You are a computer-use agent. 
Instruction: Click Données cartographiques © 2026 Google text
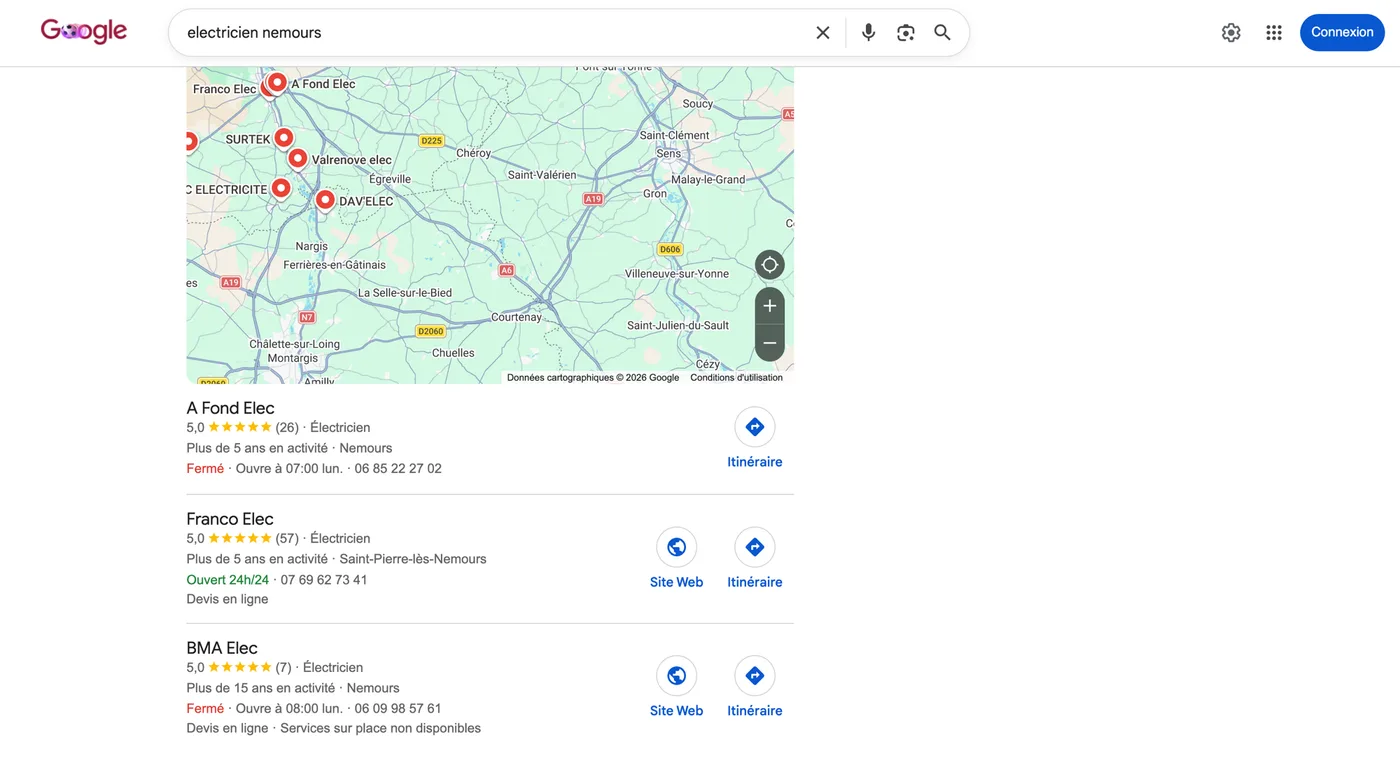593,378
